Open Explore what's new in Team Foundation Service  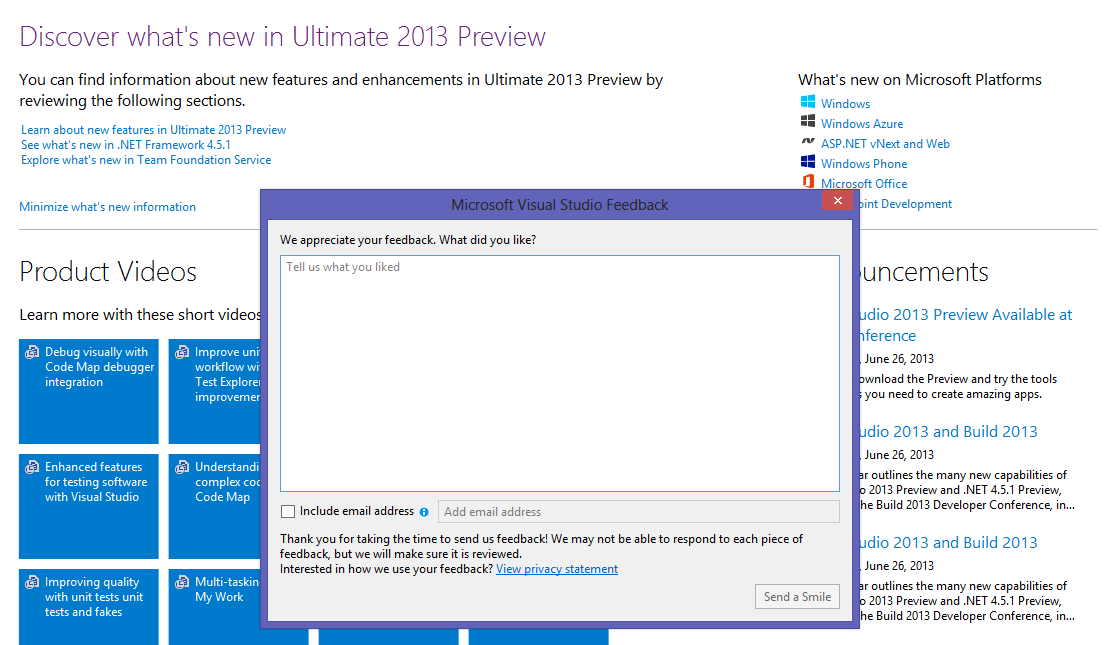pyautogui.click(x=146, y=160)
